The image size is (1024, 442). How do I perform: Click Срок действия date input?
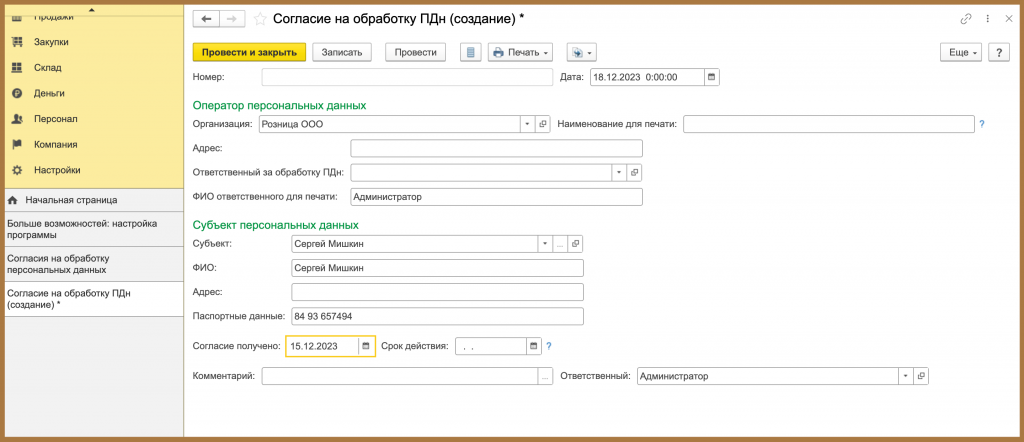click(490, 346)
